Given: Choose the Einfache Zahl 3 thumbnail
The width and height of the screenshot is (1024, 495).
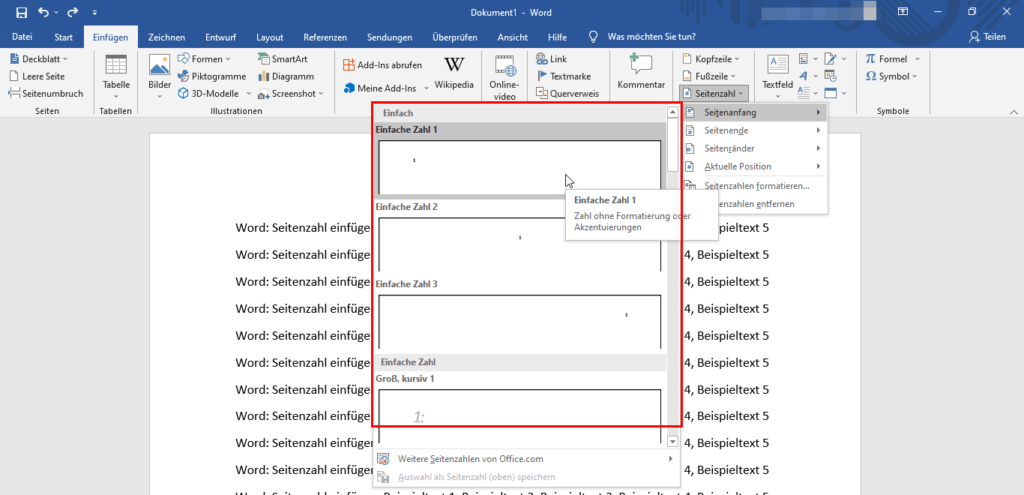Looking at the screenshot, I should [x=519, y=321].
